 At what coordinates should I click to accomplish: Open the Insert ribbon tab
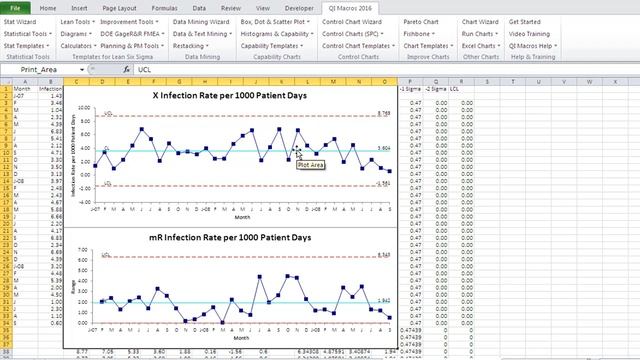coord(79,8)
